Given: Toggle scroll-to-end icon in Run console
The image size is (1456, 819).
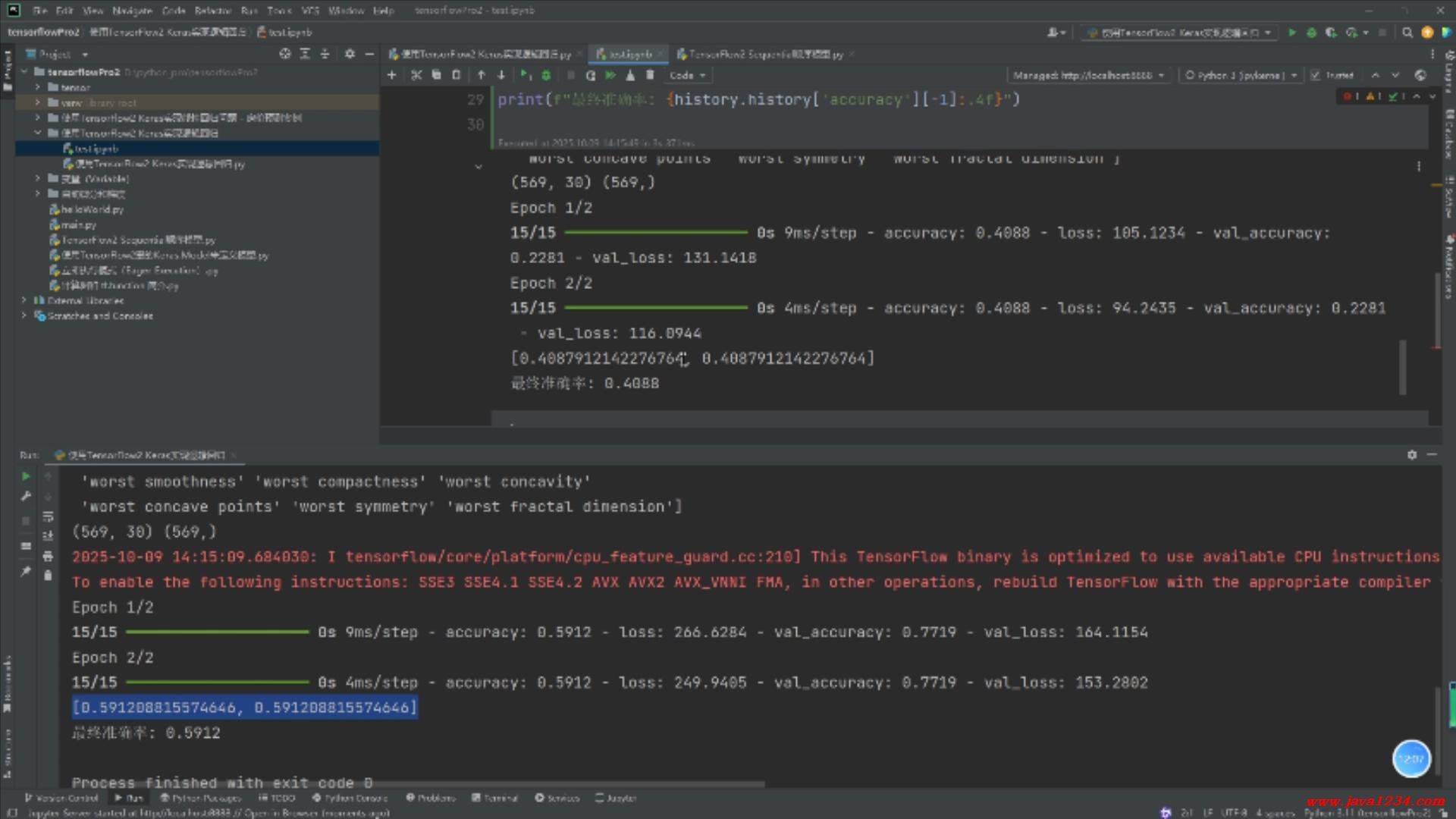Looking at the screenshot, I should (48, 536).
